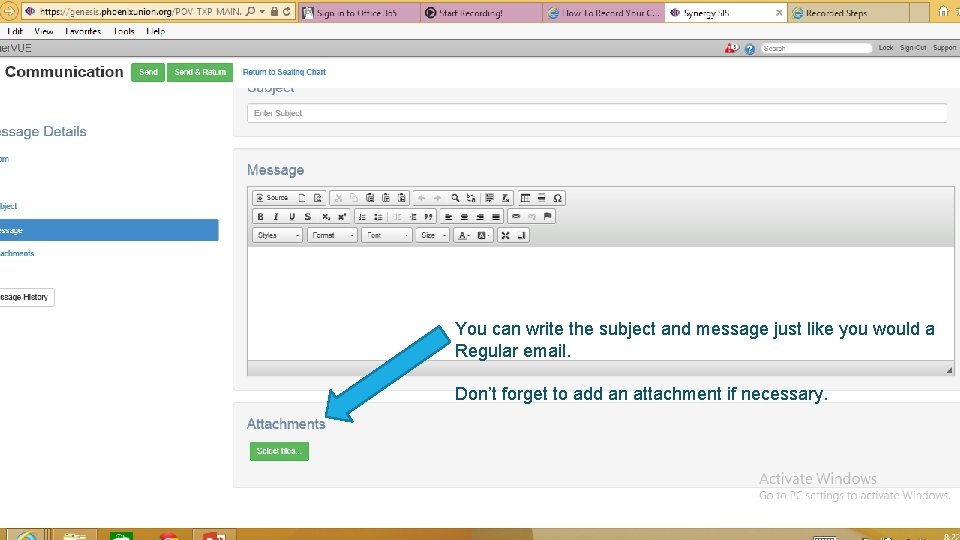The height and width of the screenshot is (540, 960).
Task: Click the Paste icon in editor toolbar
Action: click(x=370, y=198)
